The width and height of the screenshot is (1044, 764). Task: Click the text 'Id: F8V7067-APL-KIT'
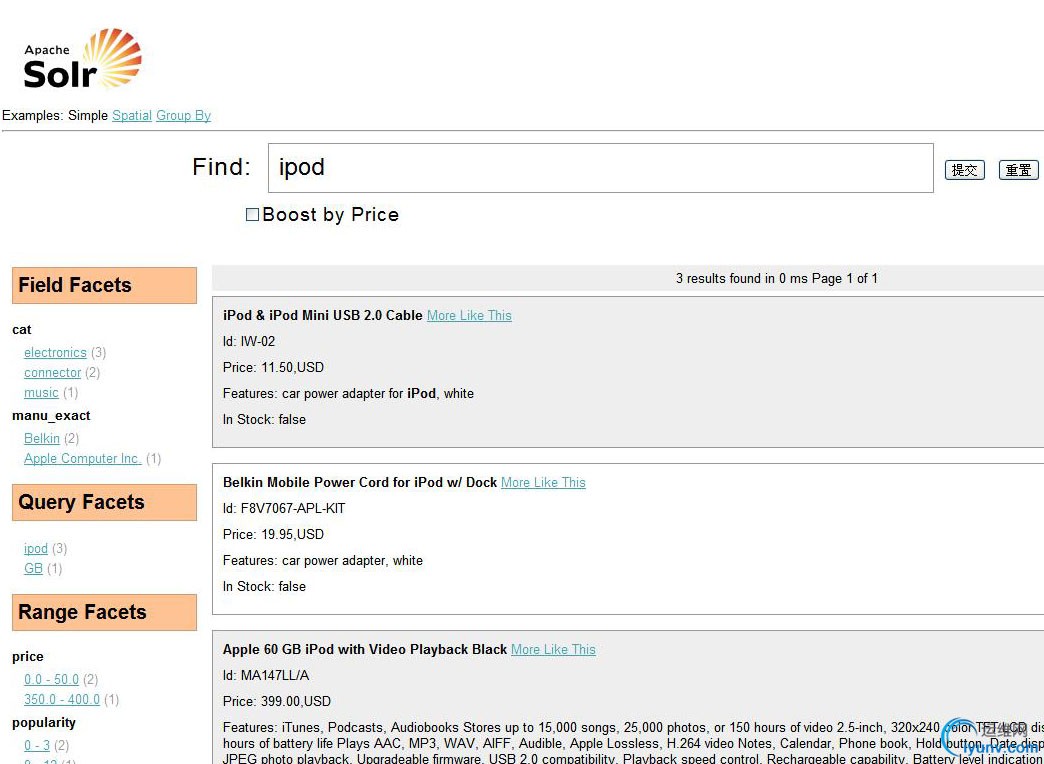point(284,508)
